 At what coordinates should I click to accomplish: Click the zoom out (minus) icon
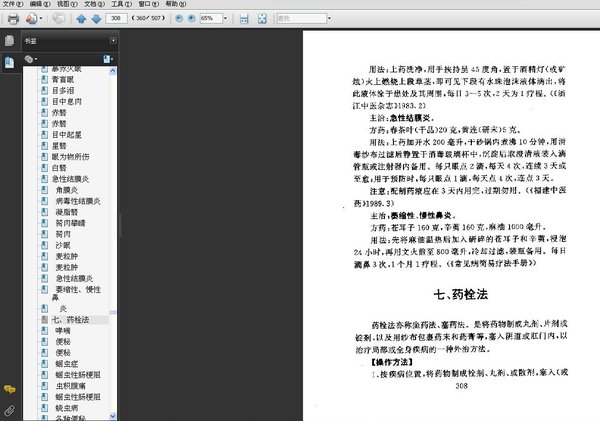(x=179, y=18)
